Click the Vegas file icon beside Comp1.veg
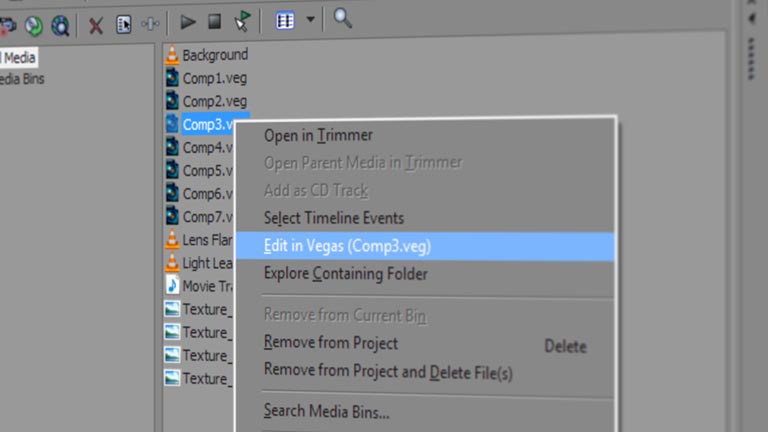The width and height of the screenshot is (768, 432). 172,78
